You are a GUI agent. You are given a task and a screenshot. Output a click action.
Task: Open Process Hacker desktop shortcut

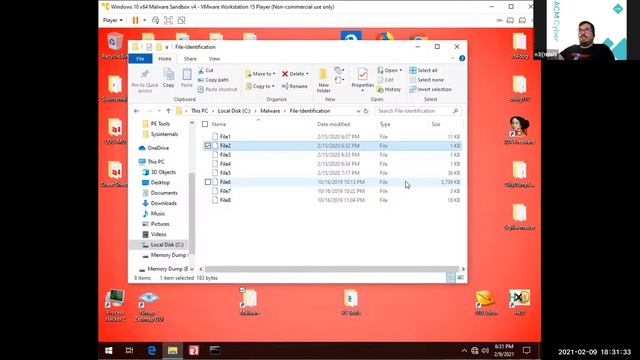point(115,305)
